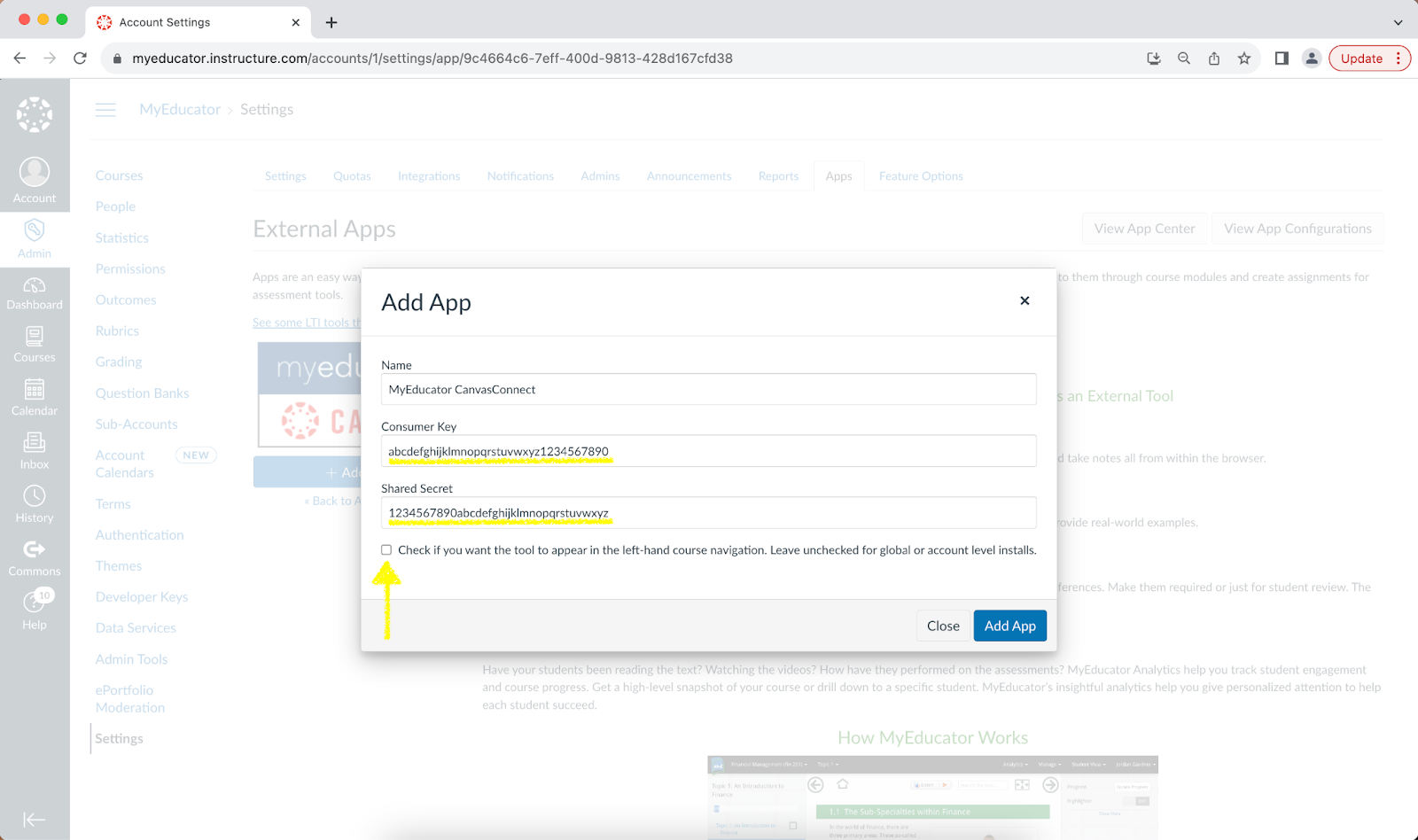The width and height of the screenshot is (1418, 840).
Task: Open Rubrics in the account menu
Action: tap(117, 331)
